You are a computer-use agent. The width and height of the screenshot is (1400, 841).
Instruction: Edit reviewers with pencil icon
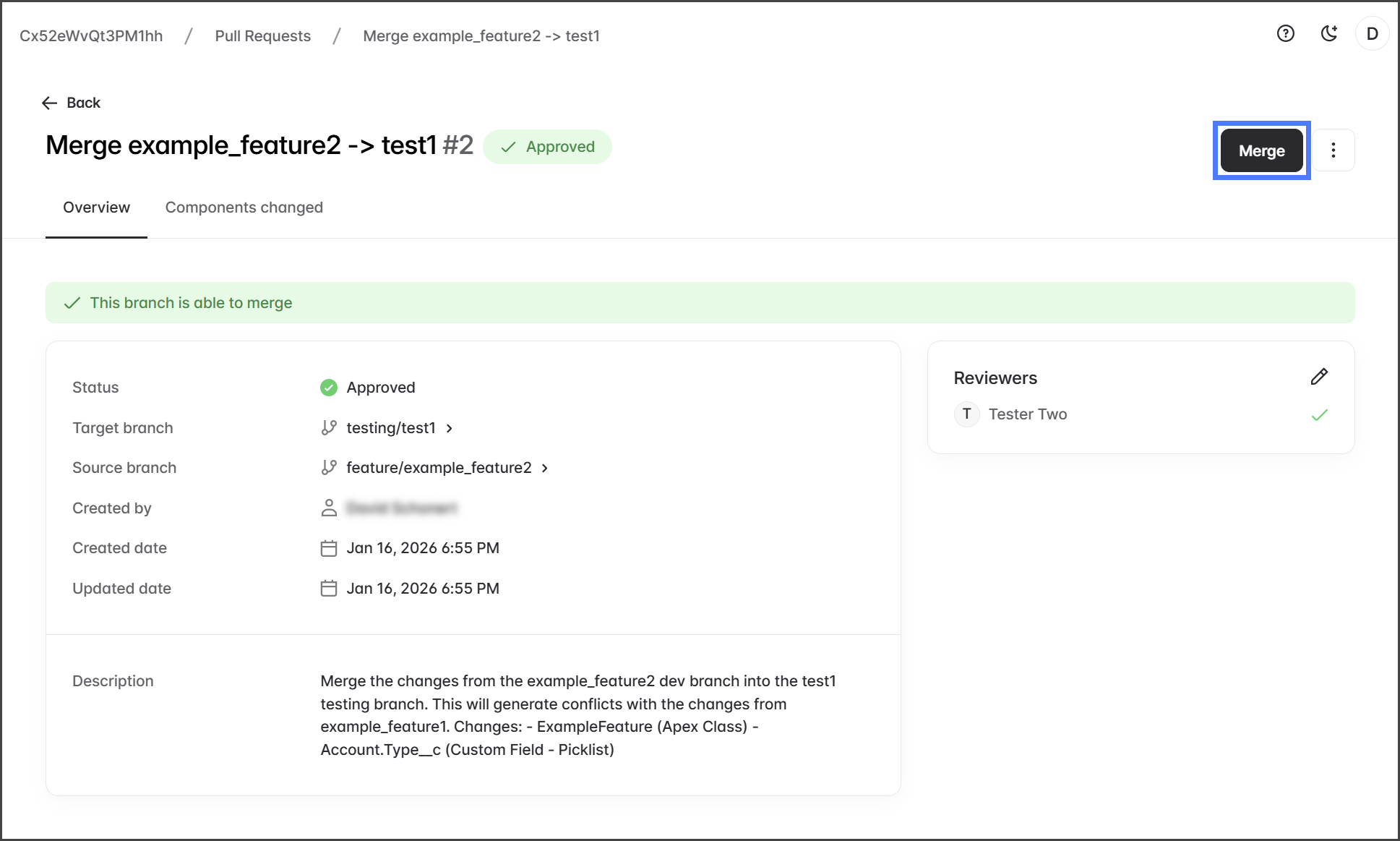coord(1319,377)
